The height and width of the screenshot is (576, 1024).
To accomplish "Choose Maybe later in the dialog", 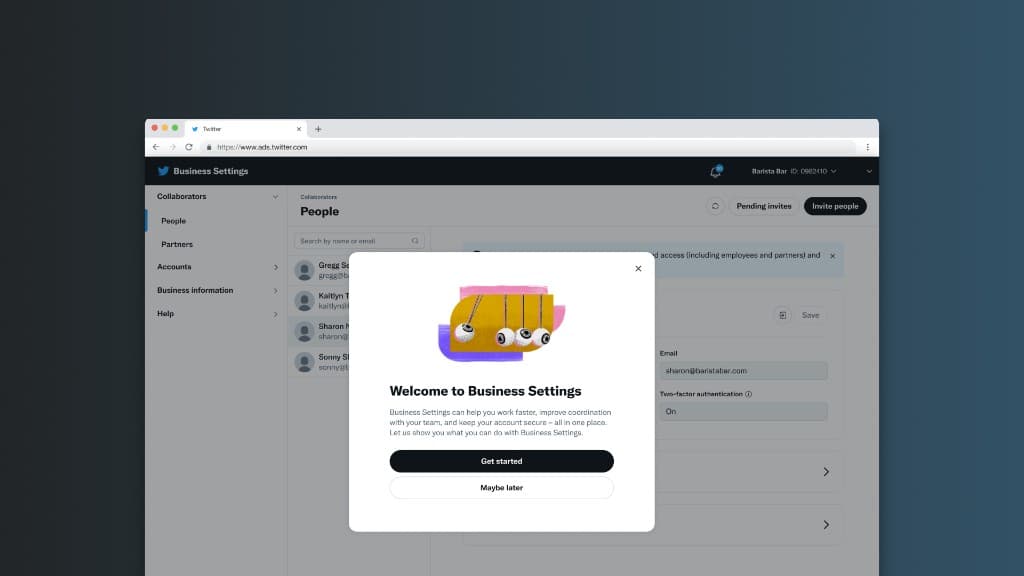I will 502,488.
